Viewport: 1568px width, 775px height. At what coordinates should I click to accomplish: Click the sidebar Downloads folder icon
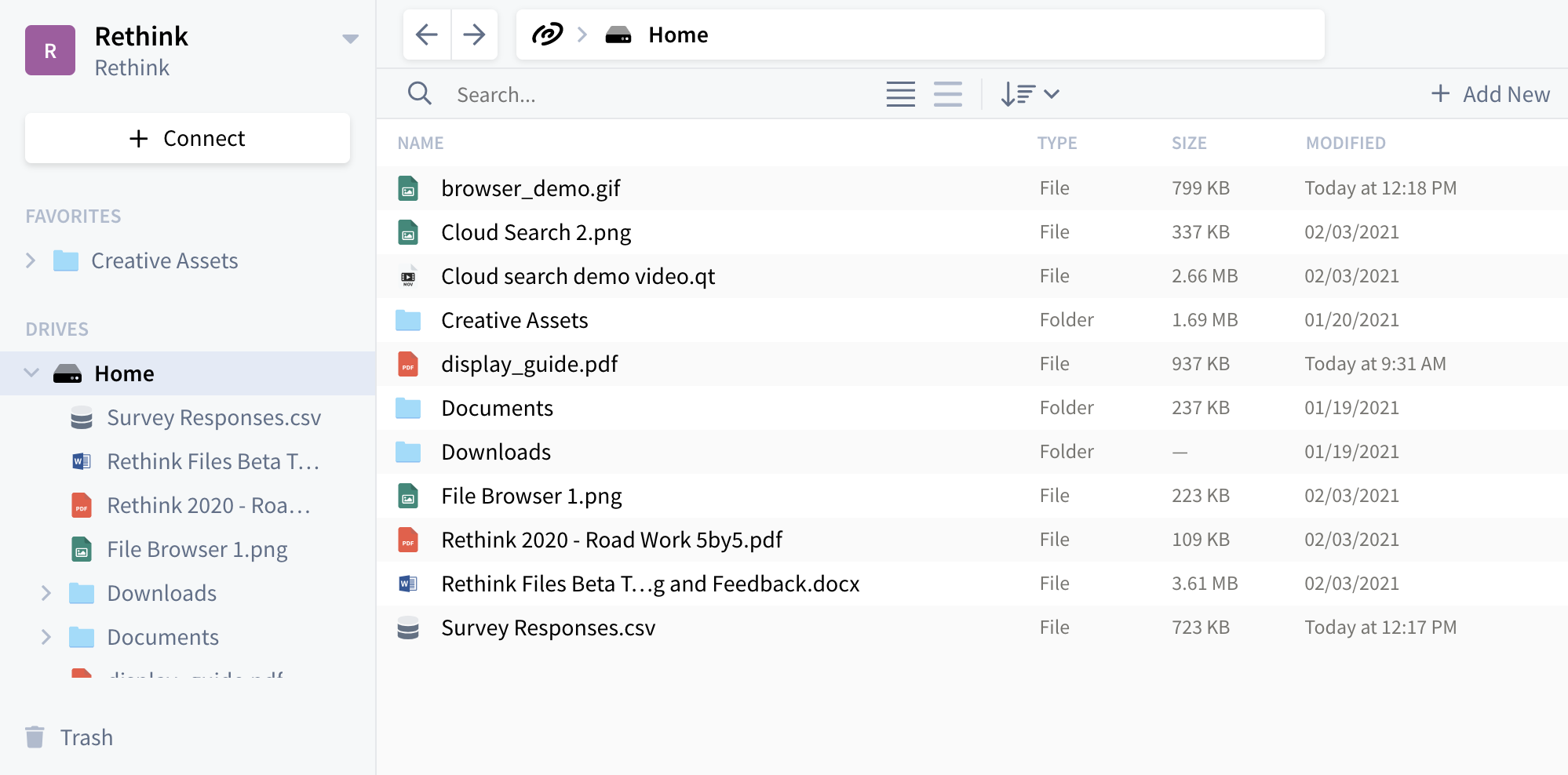tap(82, 593)
